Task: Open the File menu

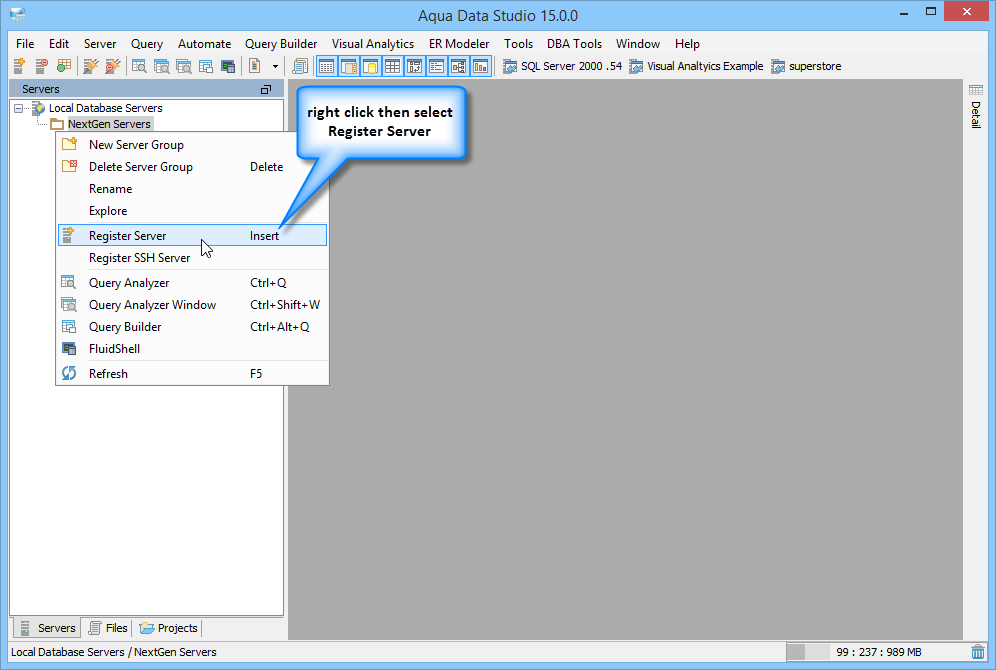Action: tap(25, 44)
